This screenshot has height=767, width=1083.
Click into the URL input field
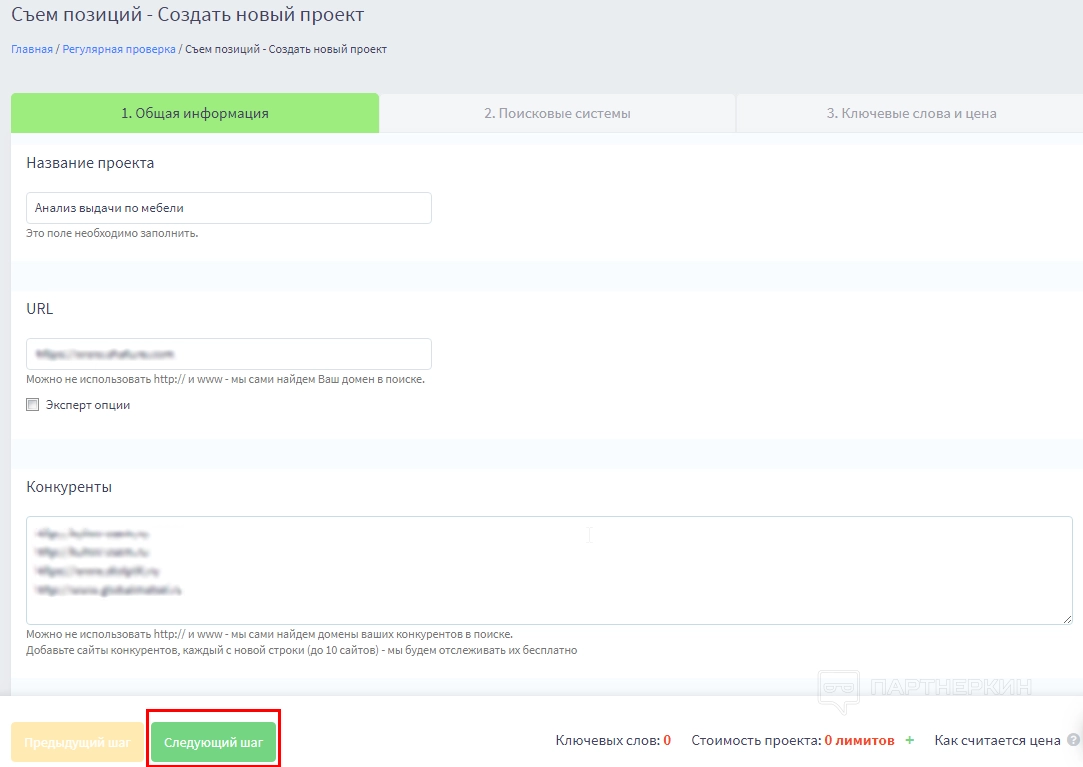click(229, 354)
